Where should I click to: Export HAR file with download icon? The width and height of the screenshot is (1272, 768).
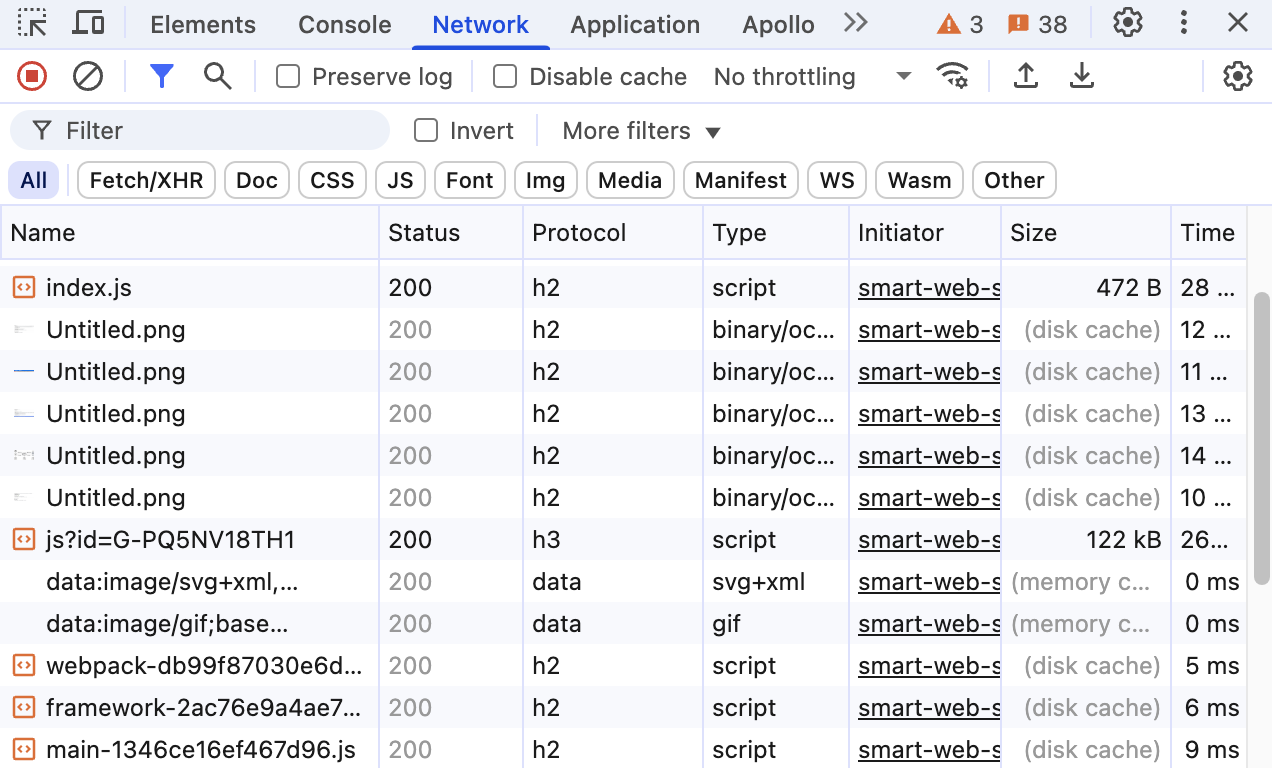[1082, 76]
